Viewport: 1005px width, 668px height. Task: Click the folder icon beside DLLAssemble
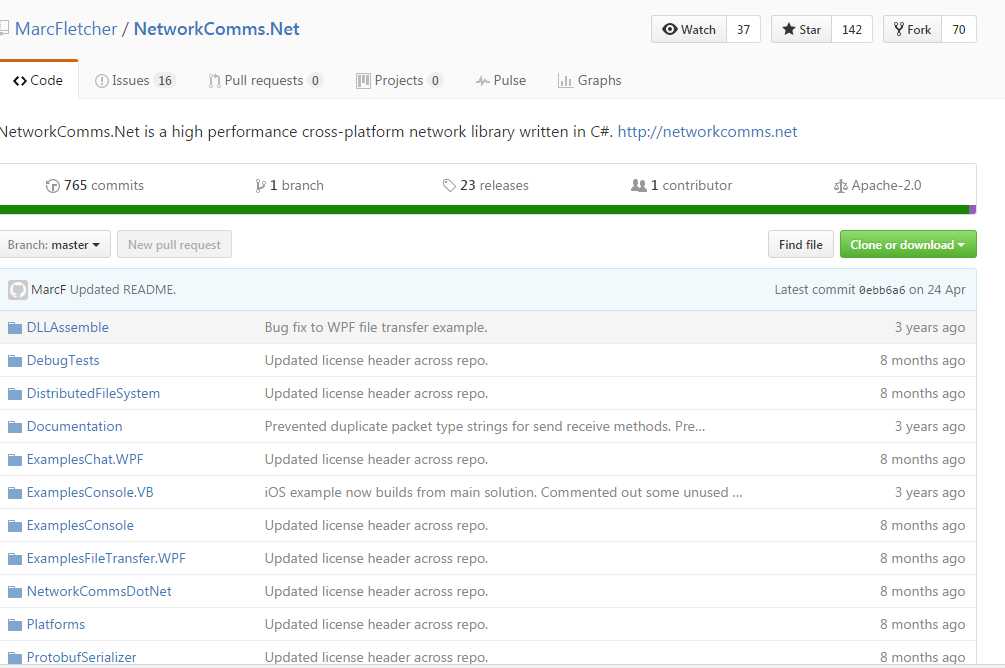click(15, 328)
